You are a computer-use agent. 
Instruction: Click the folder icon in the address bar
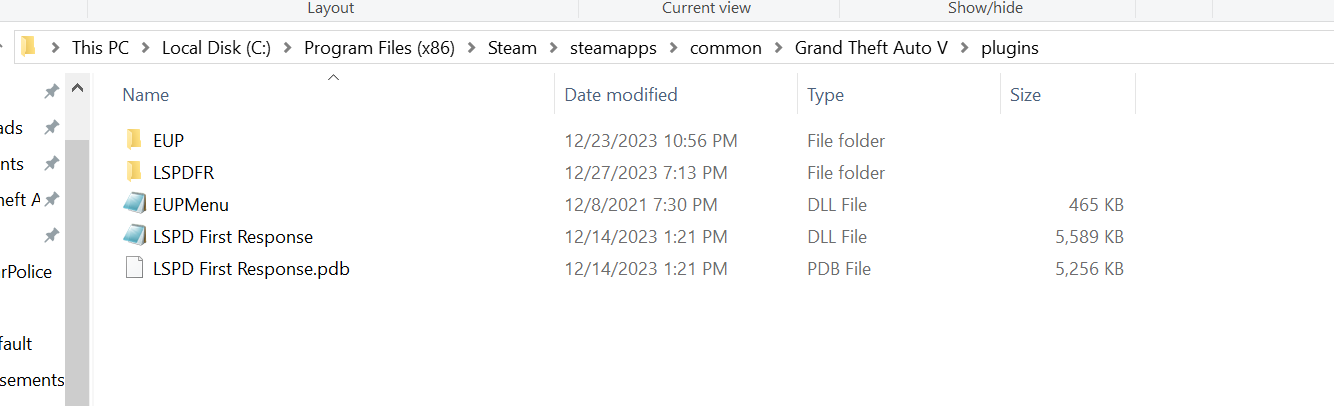click(x=29, y=47)
